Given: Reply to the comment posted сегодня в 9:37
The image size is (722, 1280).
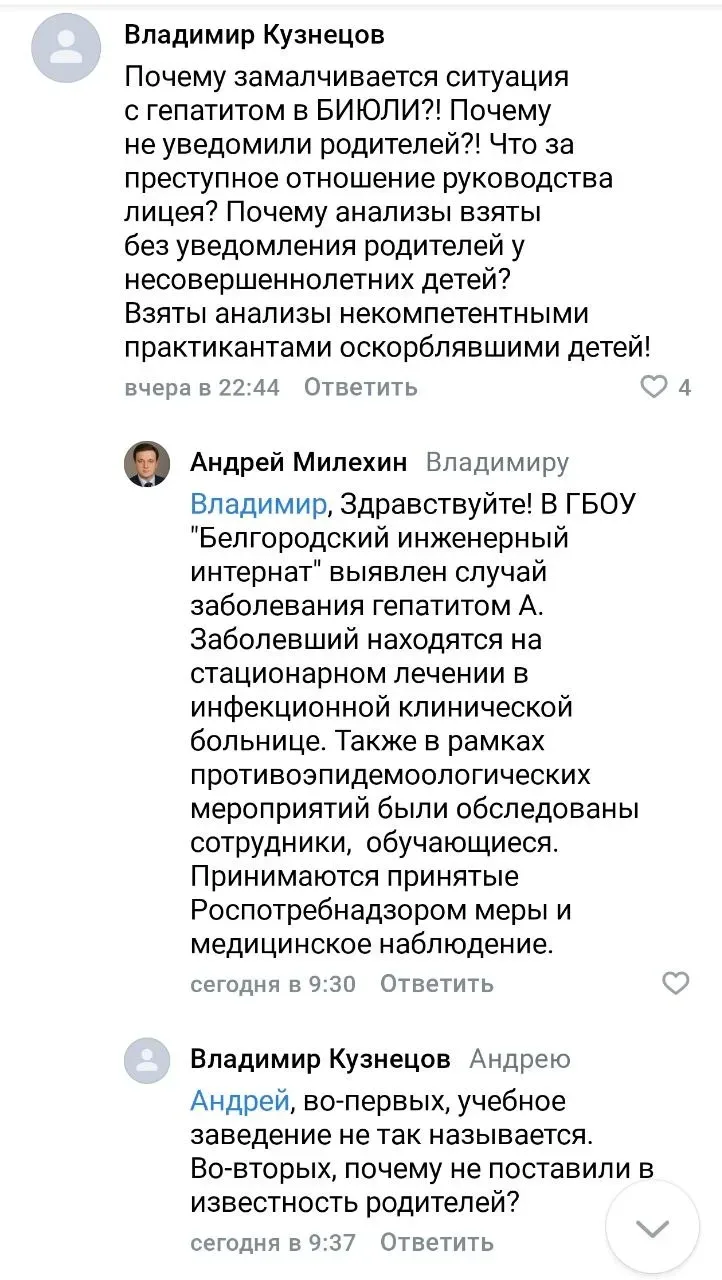Looking at the screenshot, I should (x=437, y=1243).
